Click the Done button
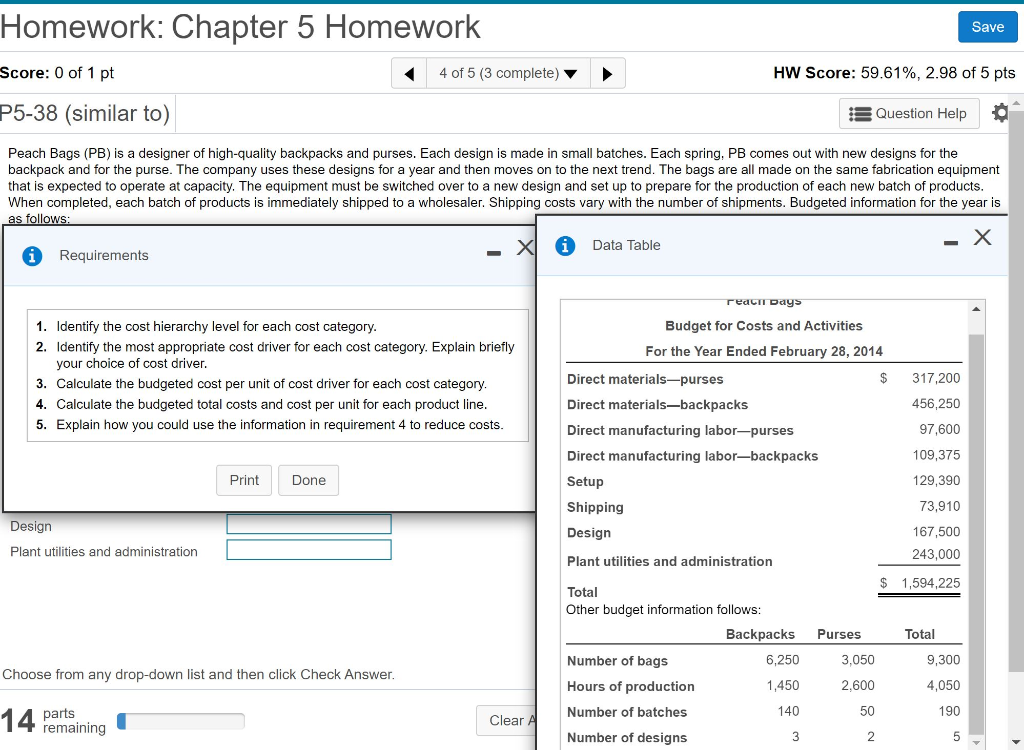Screen dimensions: 1024x750 point(308,480)
